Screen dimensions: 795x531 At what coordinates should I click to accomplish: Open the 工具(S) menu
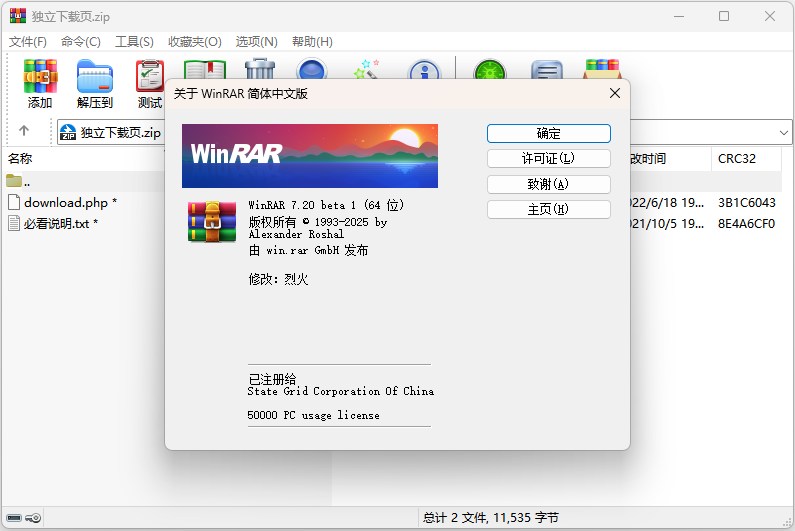pyautogui.click(x=134, y=42)
